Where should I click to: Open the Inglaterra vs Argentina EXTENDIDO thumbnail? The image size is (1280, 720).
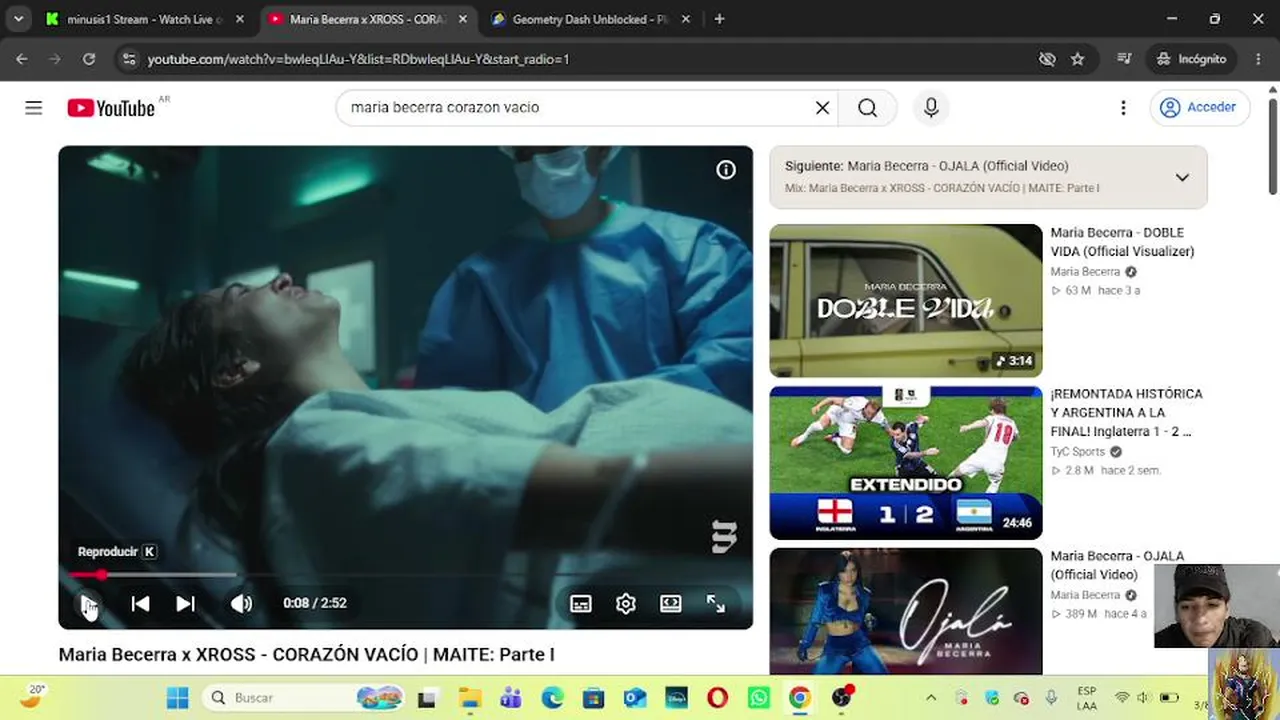pyautogui.click(x=906, y=462)
